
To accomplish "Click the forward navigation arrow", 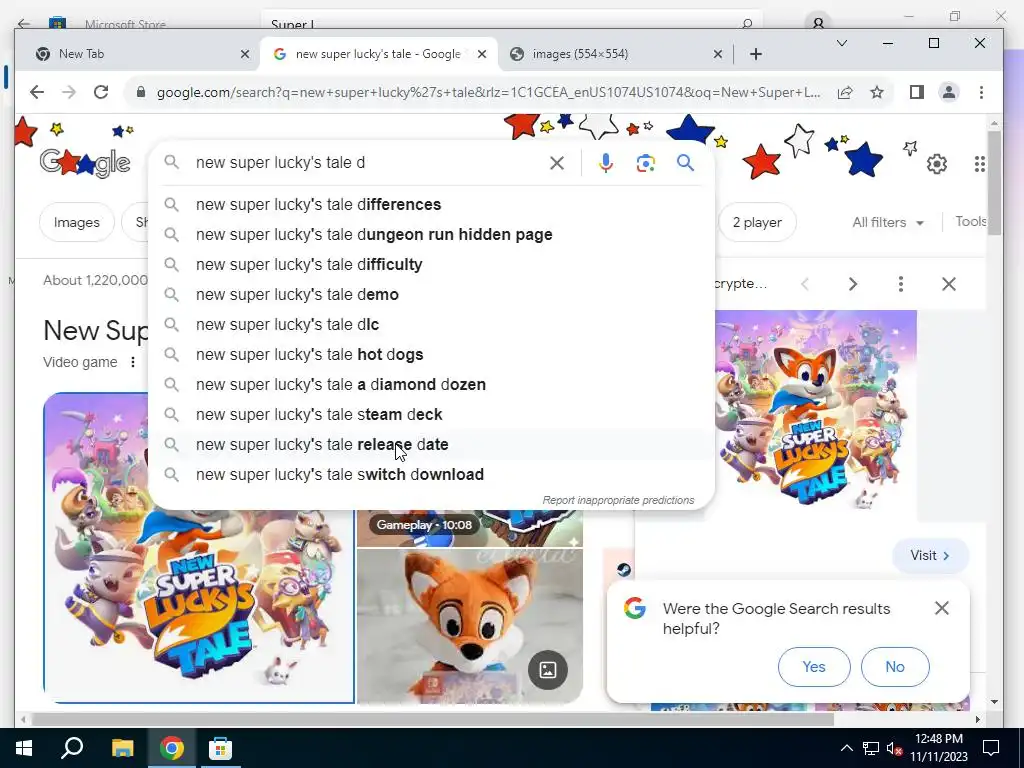I will click(x=69, y=92).
